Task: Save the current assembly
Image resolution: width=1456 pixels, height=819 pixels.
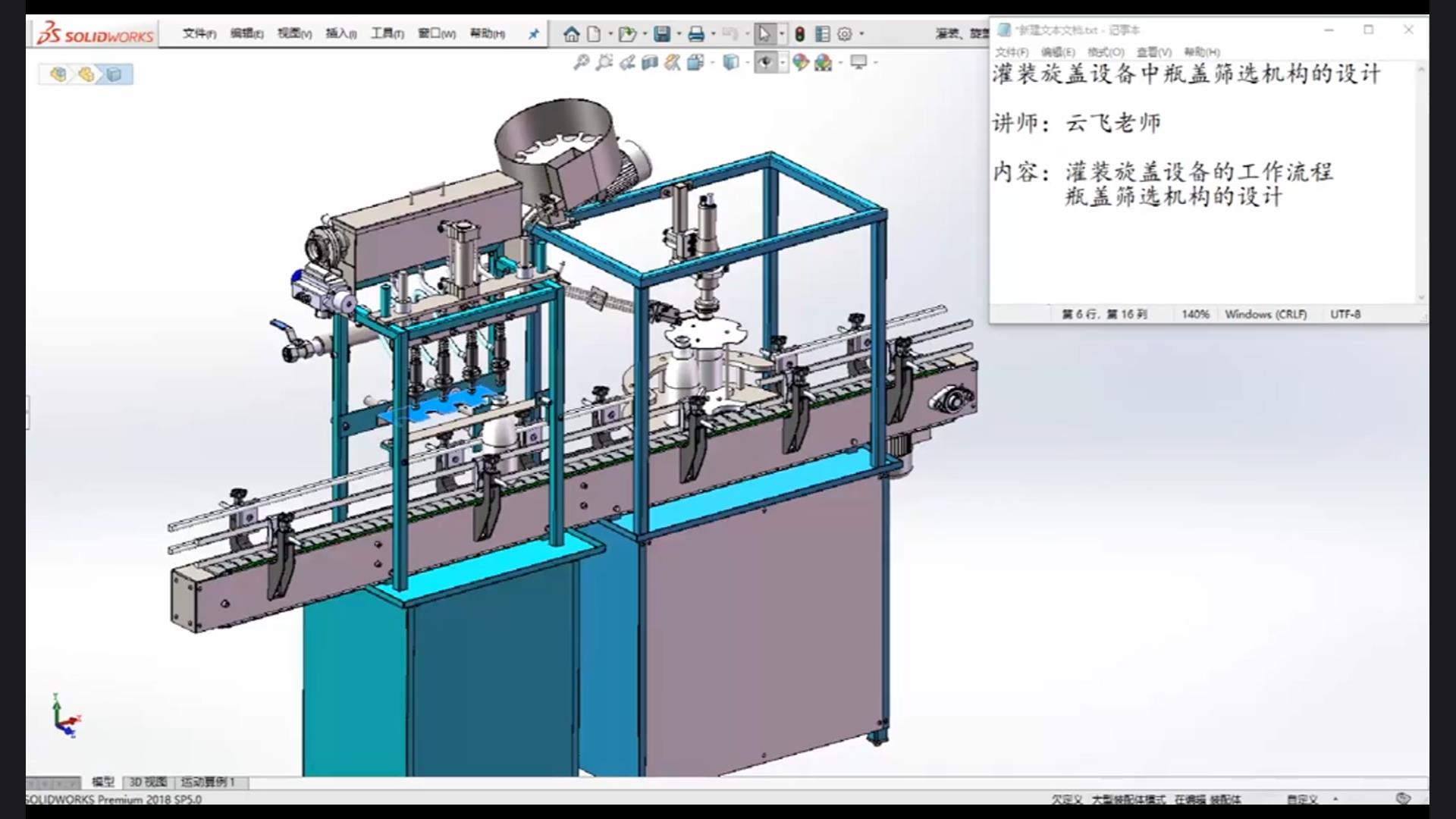Action: tap(662, 34)
